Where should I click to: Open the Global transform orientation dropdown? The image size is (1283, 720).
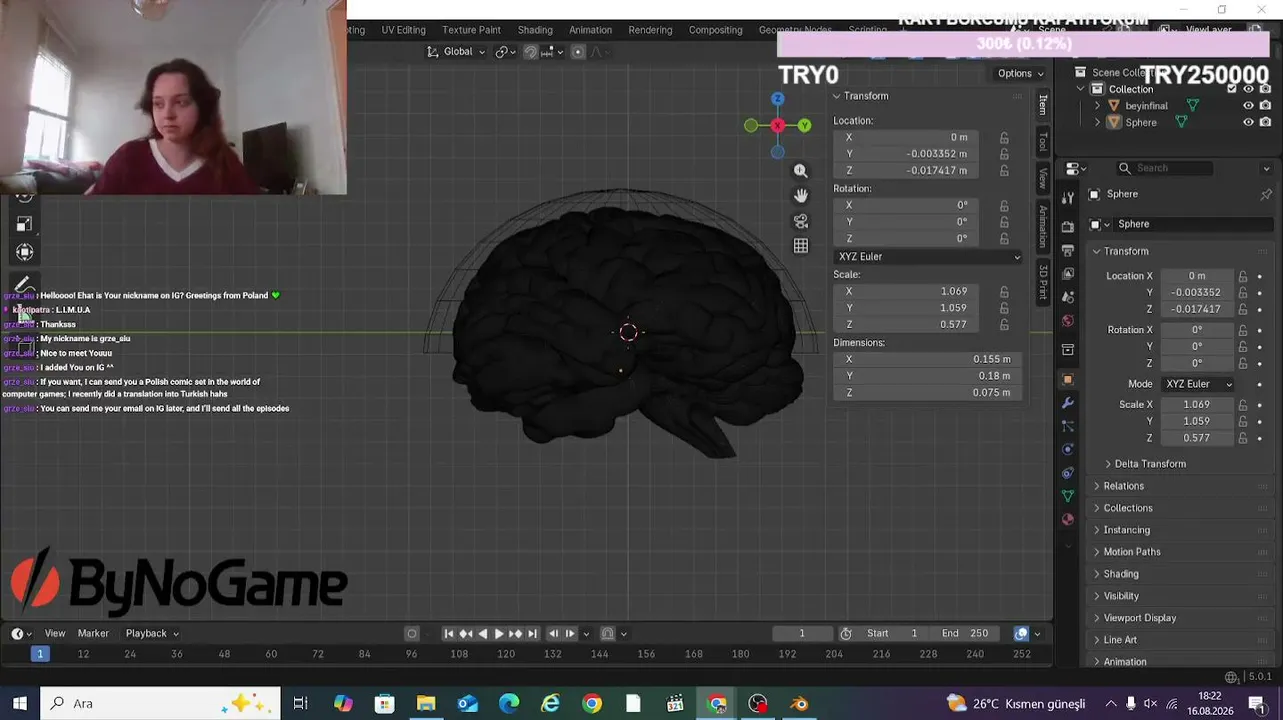tap(456, 52)
